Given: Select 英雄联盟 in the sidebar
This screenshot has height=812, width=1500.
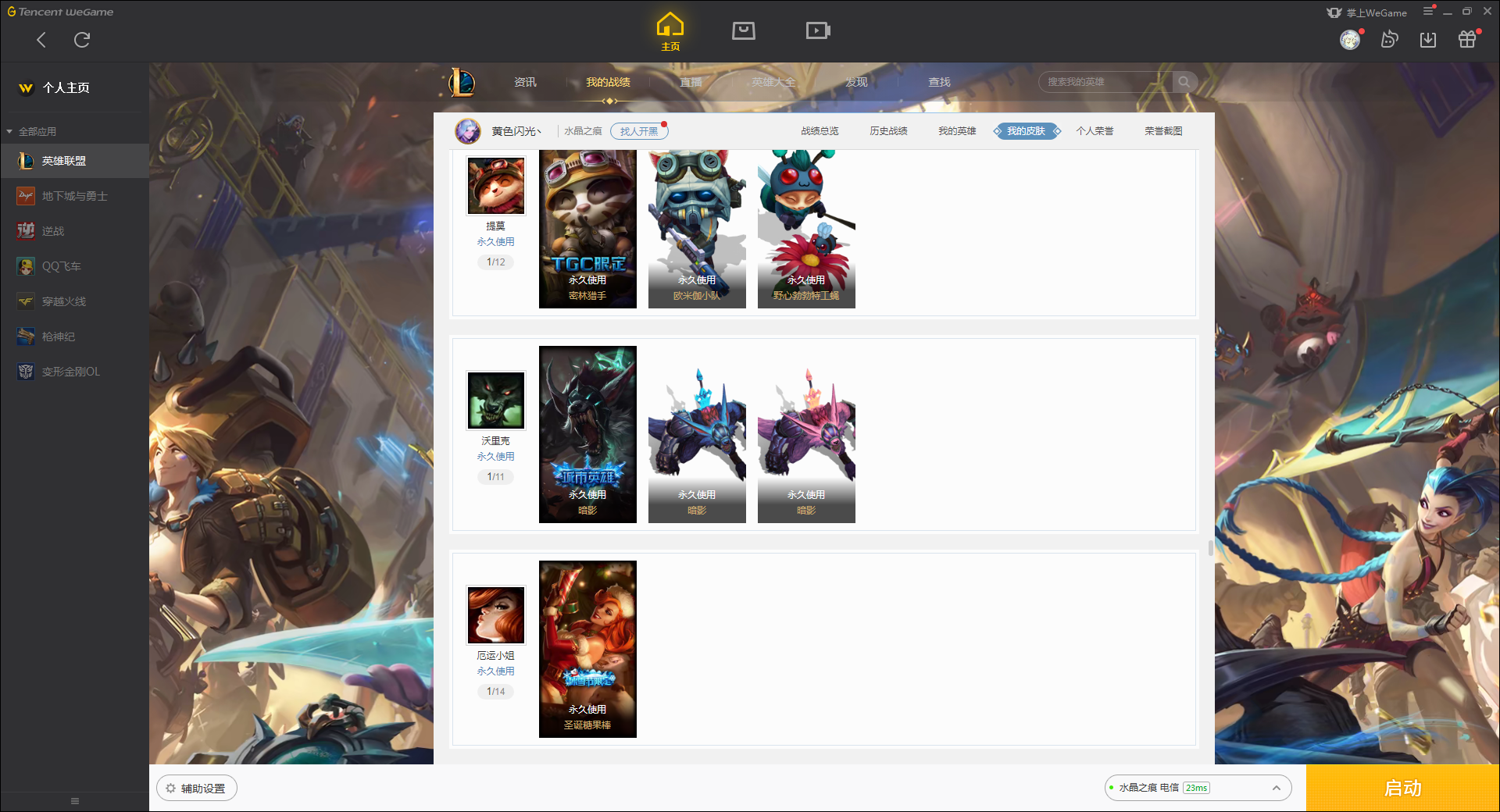Looking at the screenshot, I should tap(74, 161).
